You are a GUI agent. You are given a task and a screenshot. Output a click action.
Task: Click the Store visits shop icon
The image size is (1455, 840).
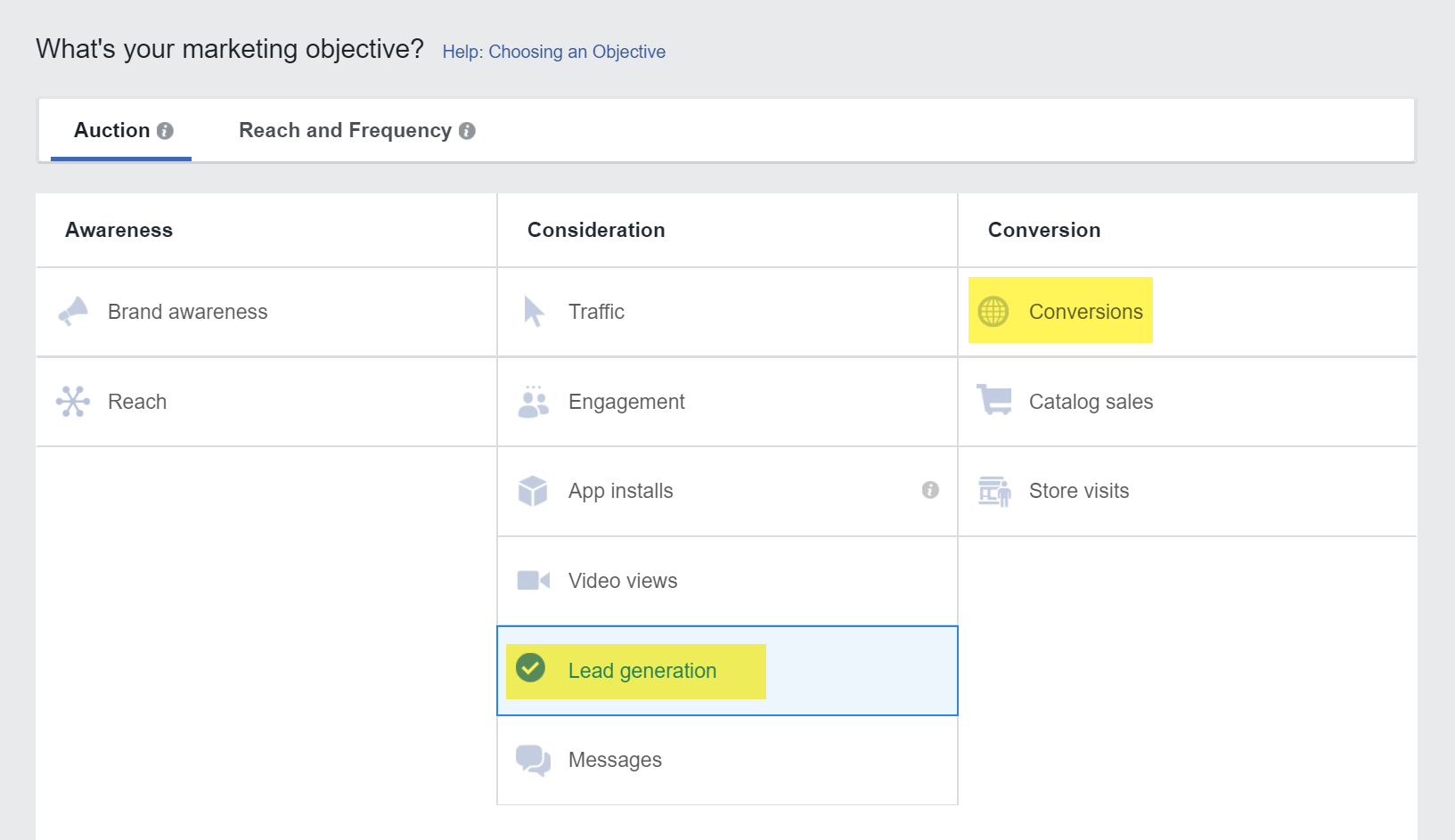click(x=994, y=491)
